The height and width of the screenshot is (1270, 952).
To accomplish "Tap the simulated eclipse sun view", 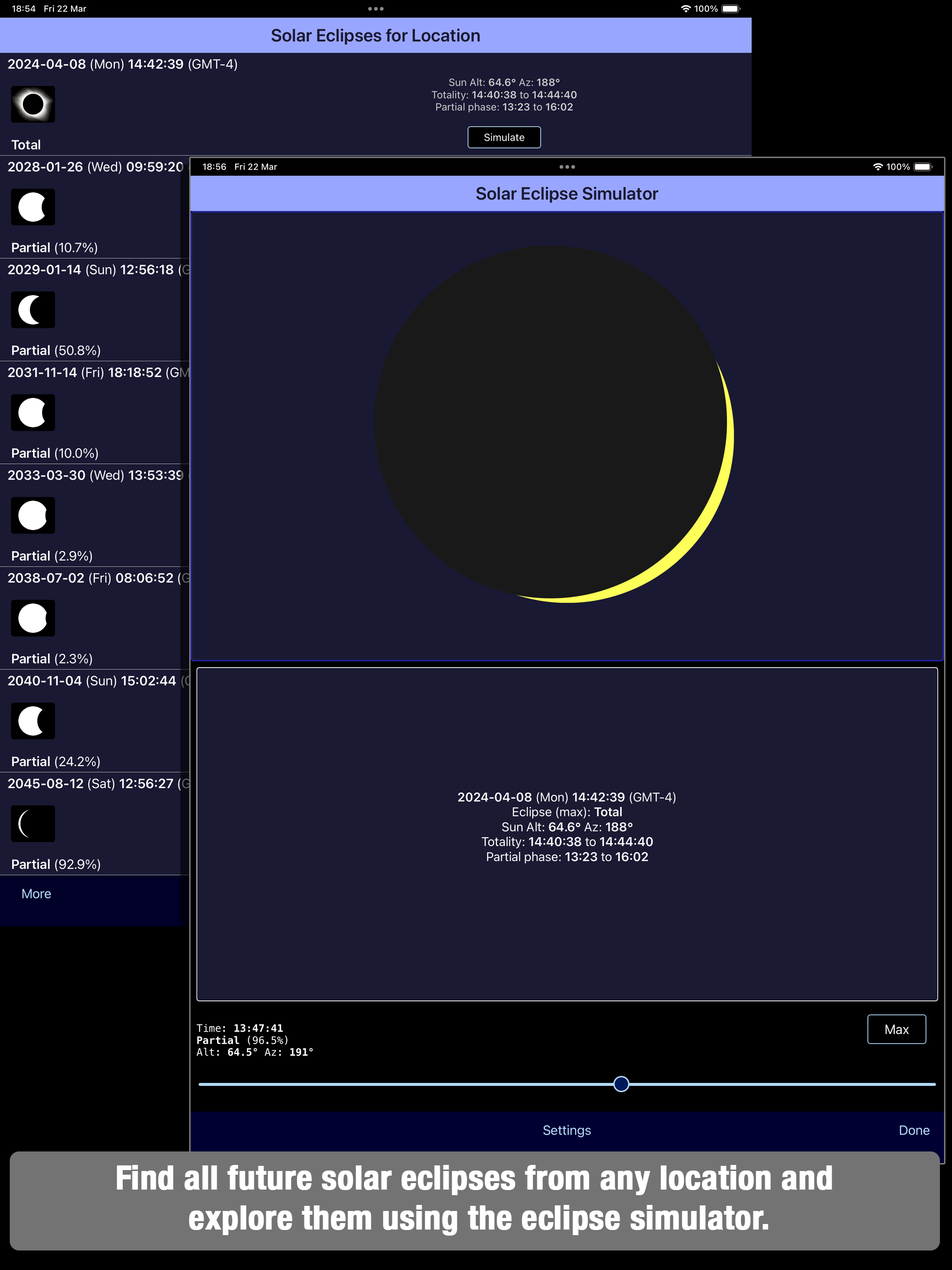I will coord(554,425).
